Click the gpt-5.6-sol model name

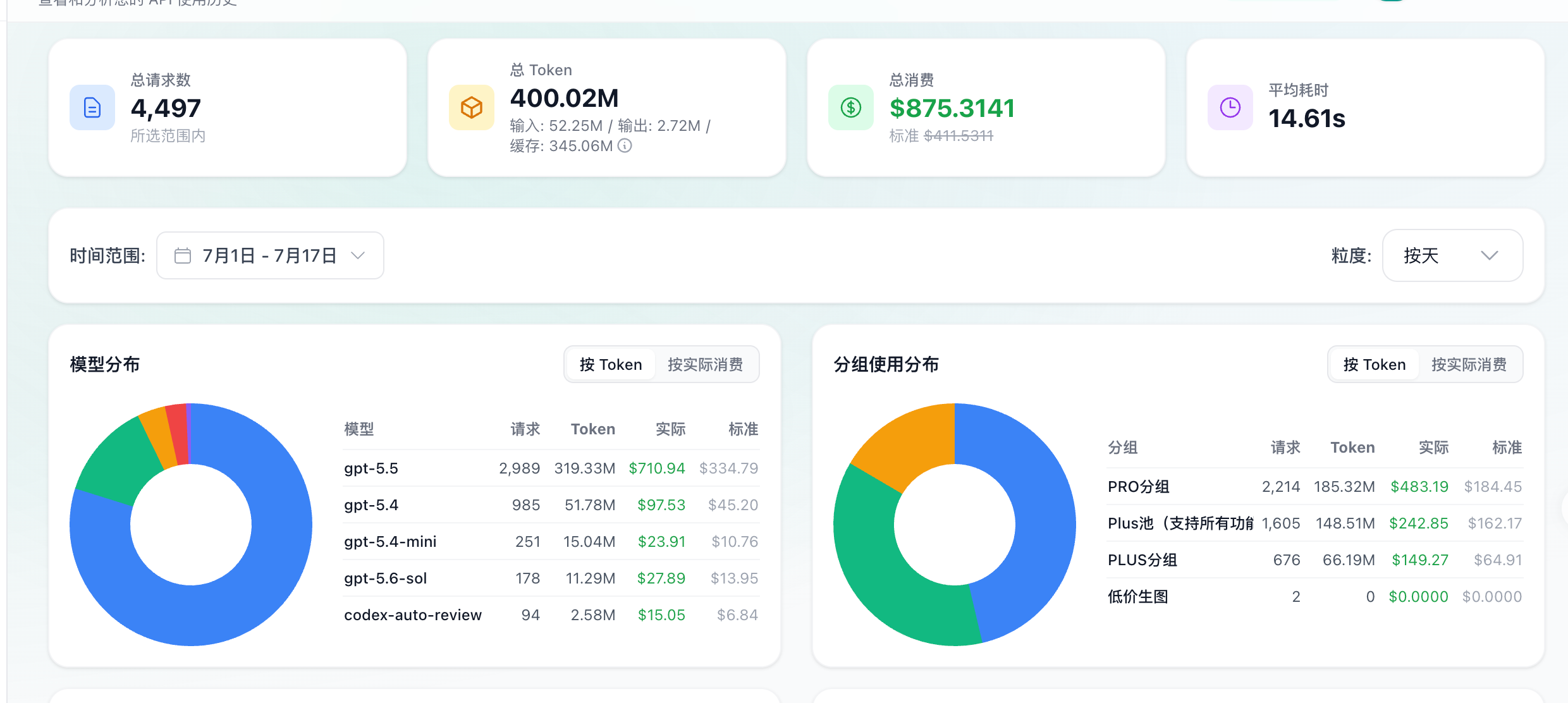click(385, 578)
